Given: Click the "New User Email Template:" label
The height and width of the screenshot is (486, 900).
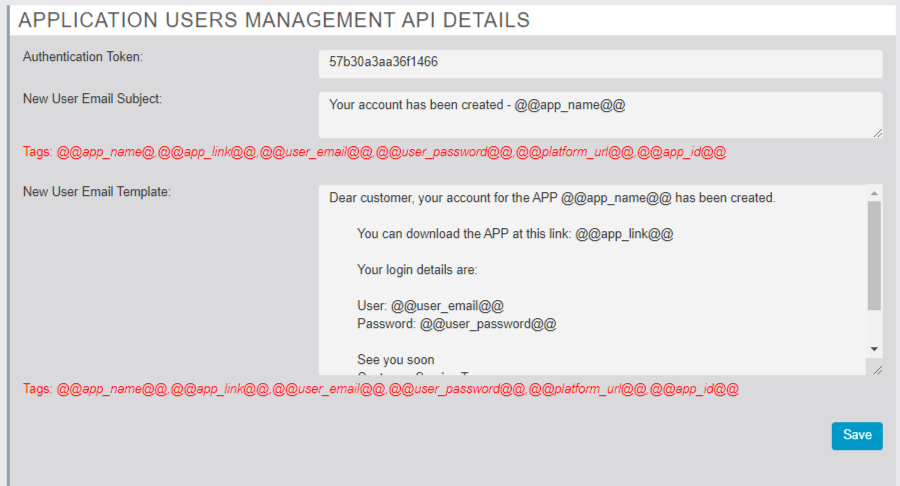Looking at the screenshot, I should (97, 191).
